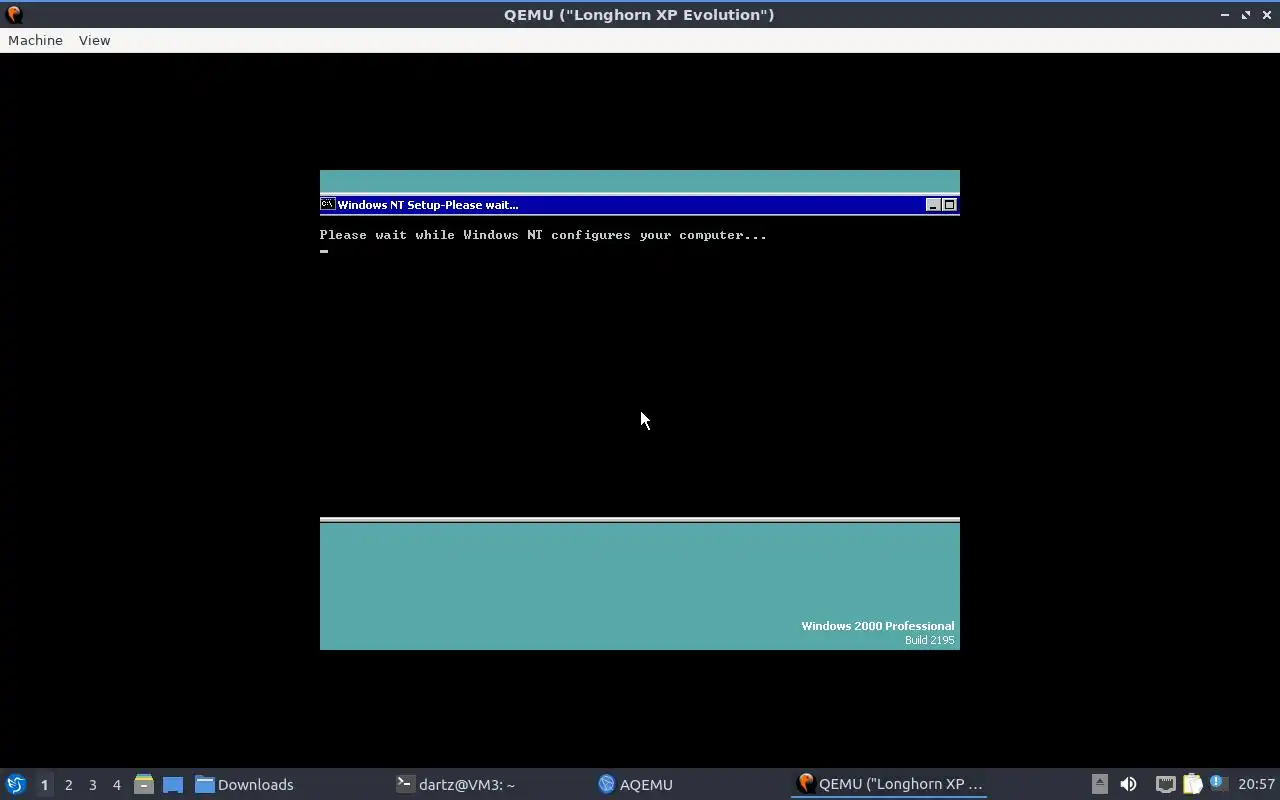Click the Windows 2000 Professional label
This screenshot has width=1280, height=800.
pyautogui.click(x=877, y=626)
